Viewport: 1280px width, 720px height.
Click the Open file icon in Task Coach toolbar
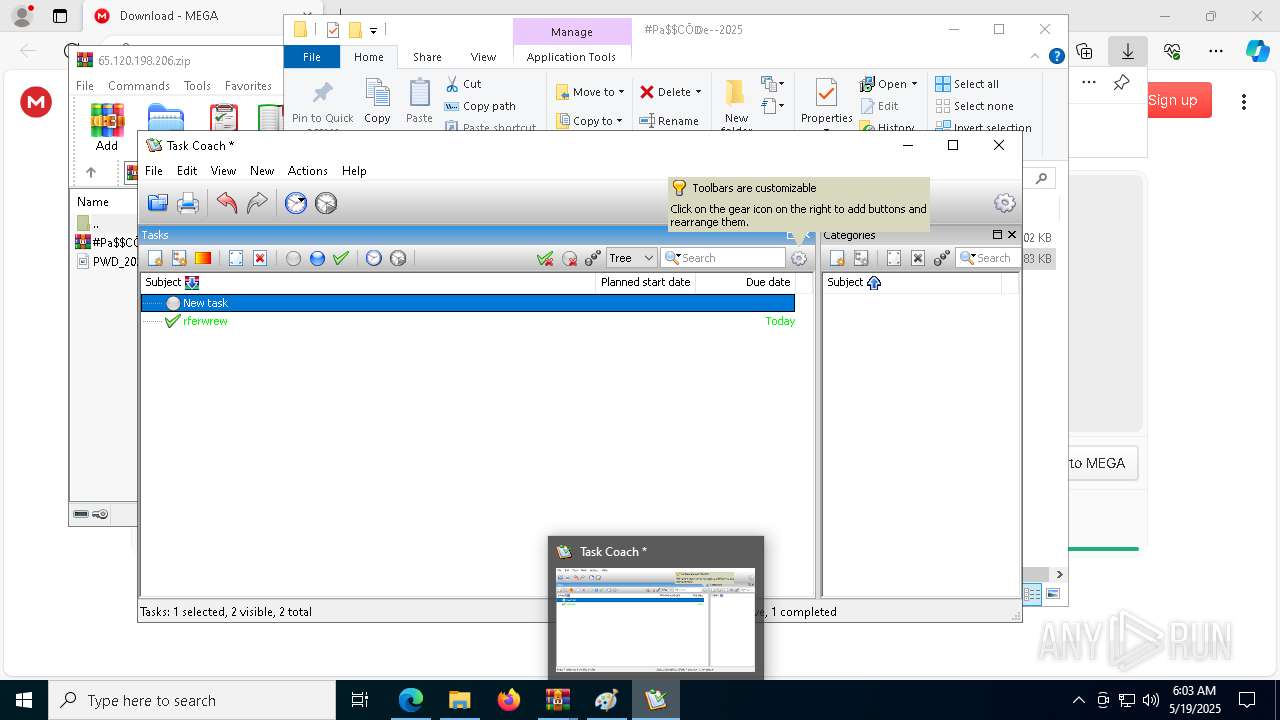click(158, 203)
